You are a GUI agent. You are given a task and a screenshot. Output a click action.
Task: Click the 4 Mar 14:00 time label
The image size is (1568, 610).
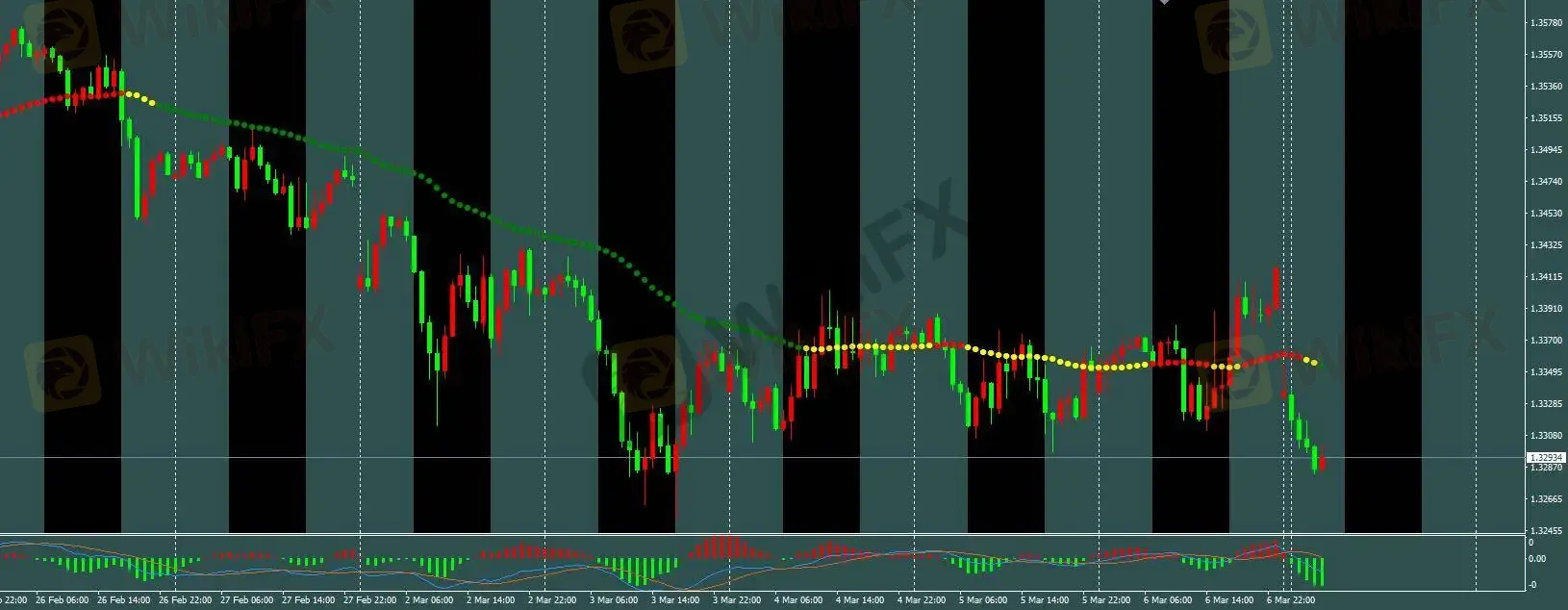coord(859,600)
